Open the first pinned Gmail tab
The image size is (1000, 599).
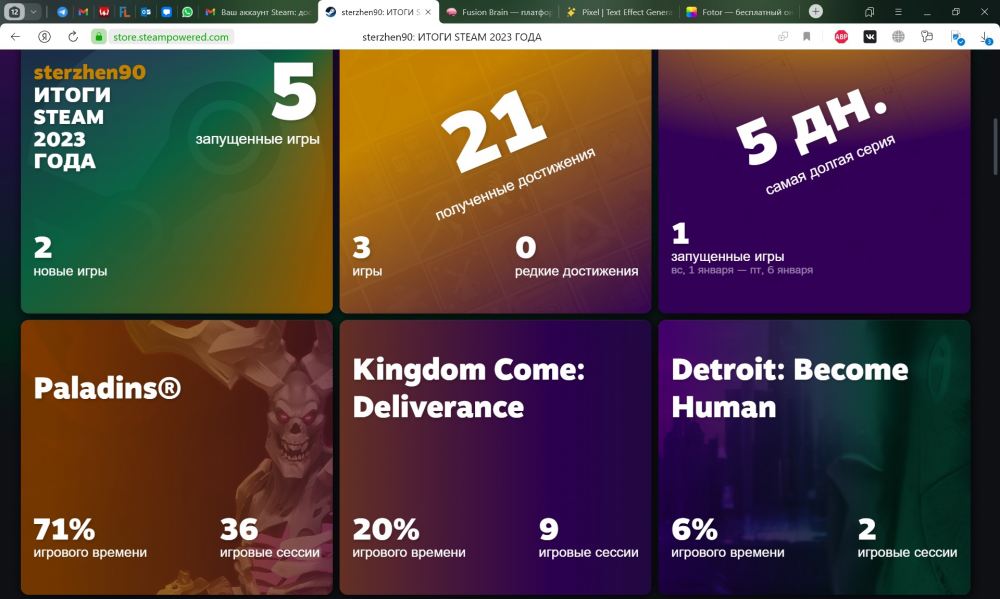click(83, 11)
